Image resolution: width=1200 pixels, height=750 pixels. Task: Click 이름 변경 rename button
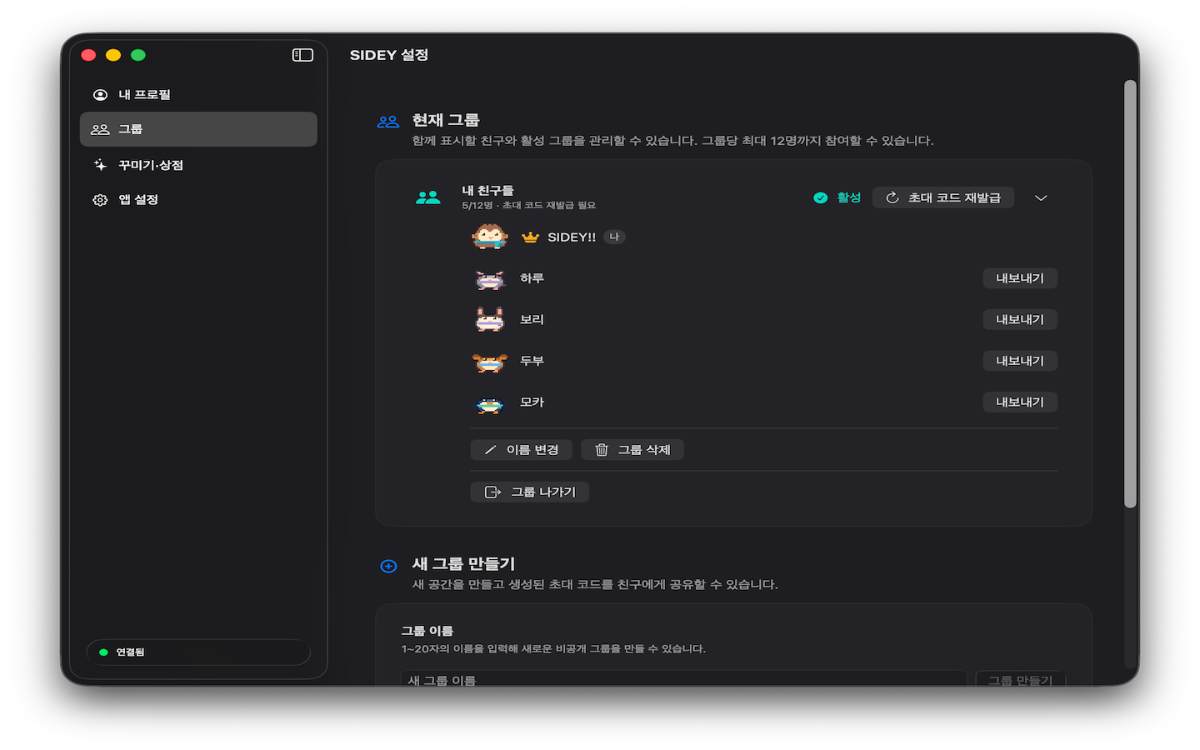tap(521, 450)
